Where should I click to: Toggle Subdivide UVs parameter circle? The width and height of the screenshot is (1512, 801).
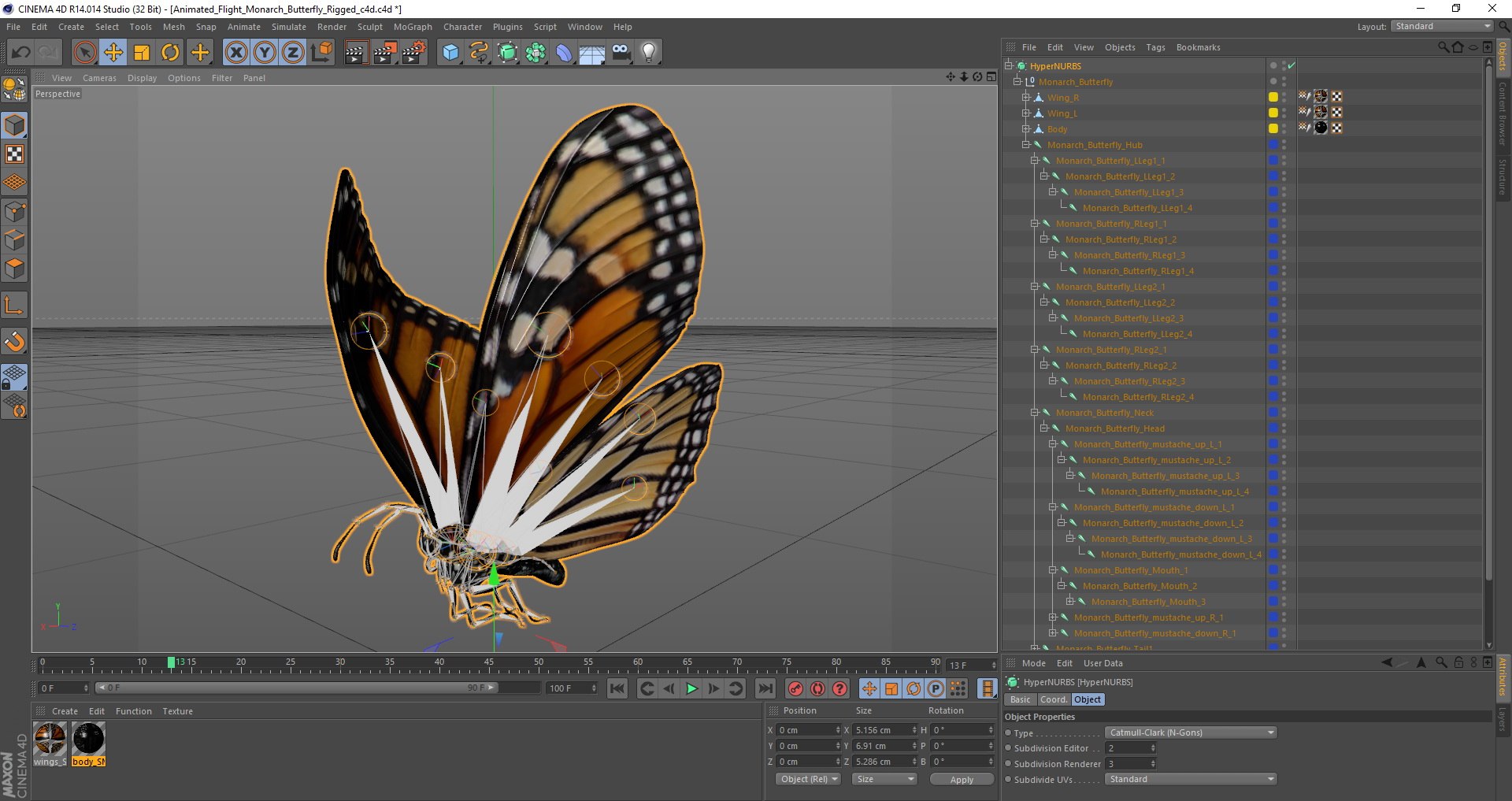coord(1008,779)
